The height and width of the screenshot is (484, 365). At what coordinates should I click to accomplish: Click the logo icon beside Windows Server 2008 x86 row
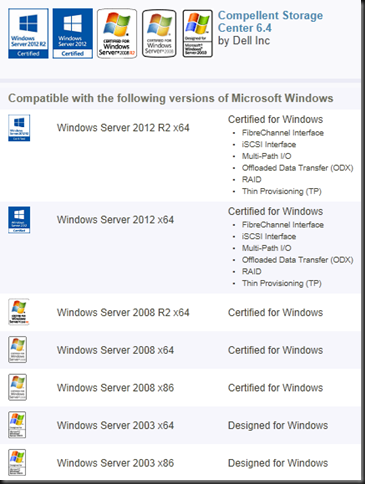tap(17, 387)
